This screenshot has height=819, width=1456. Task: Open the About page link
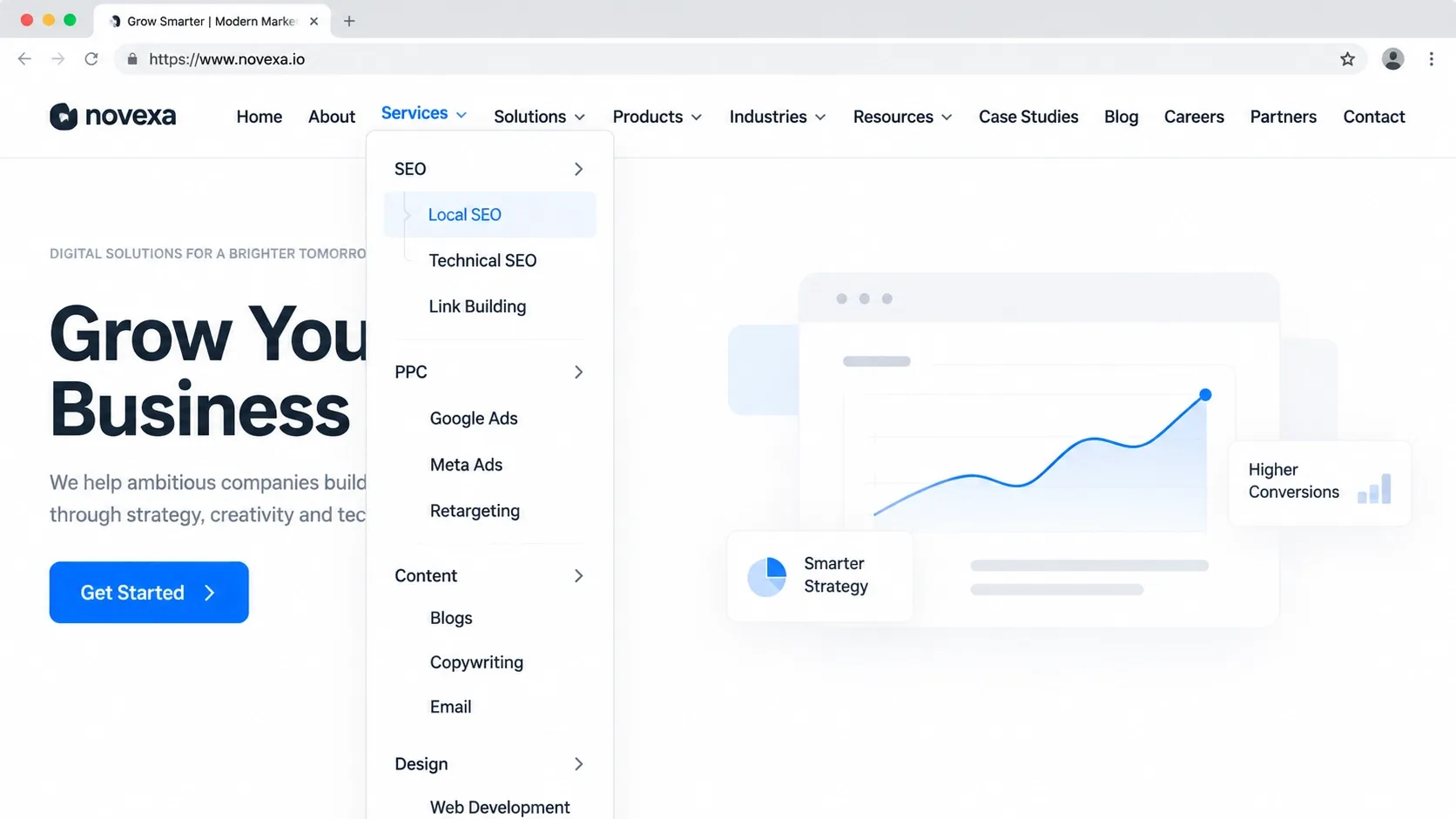point(332,117)
